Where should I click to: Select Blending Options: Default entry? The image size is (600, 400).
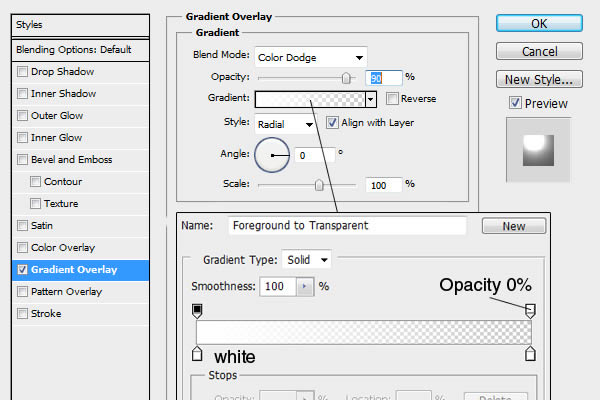pos(75,49)
